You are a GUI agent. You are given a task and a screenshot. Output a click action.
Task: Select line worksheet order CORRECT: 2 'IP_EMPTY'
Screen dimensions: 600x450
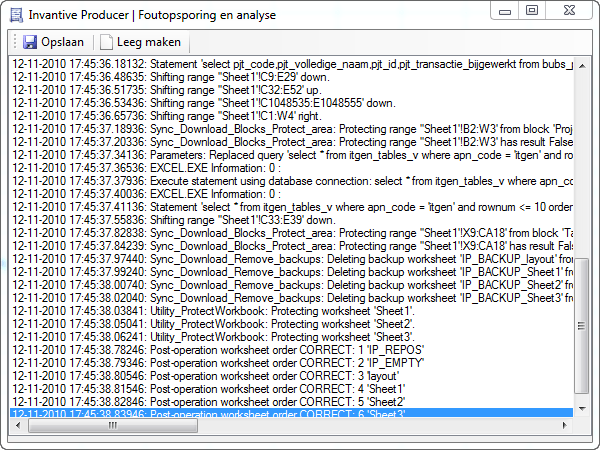point(292,363)
